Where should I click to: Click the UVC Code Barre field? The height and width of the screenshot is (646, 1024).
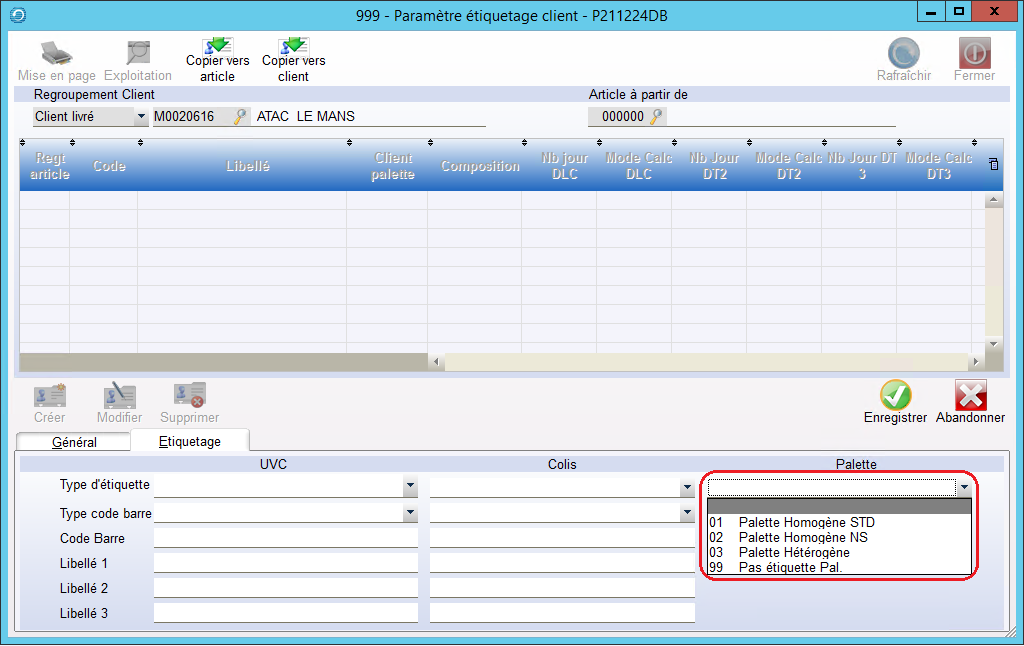pos(285,538)
